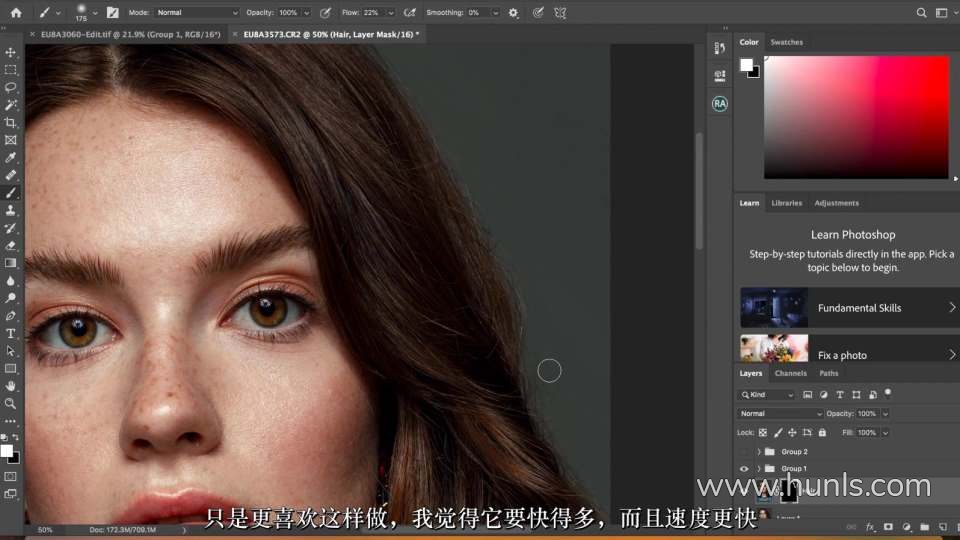The height and width of the screenshot is (540, 960).
Task: Open smoothing options gear icon
Action: [513, 13]
